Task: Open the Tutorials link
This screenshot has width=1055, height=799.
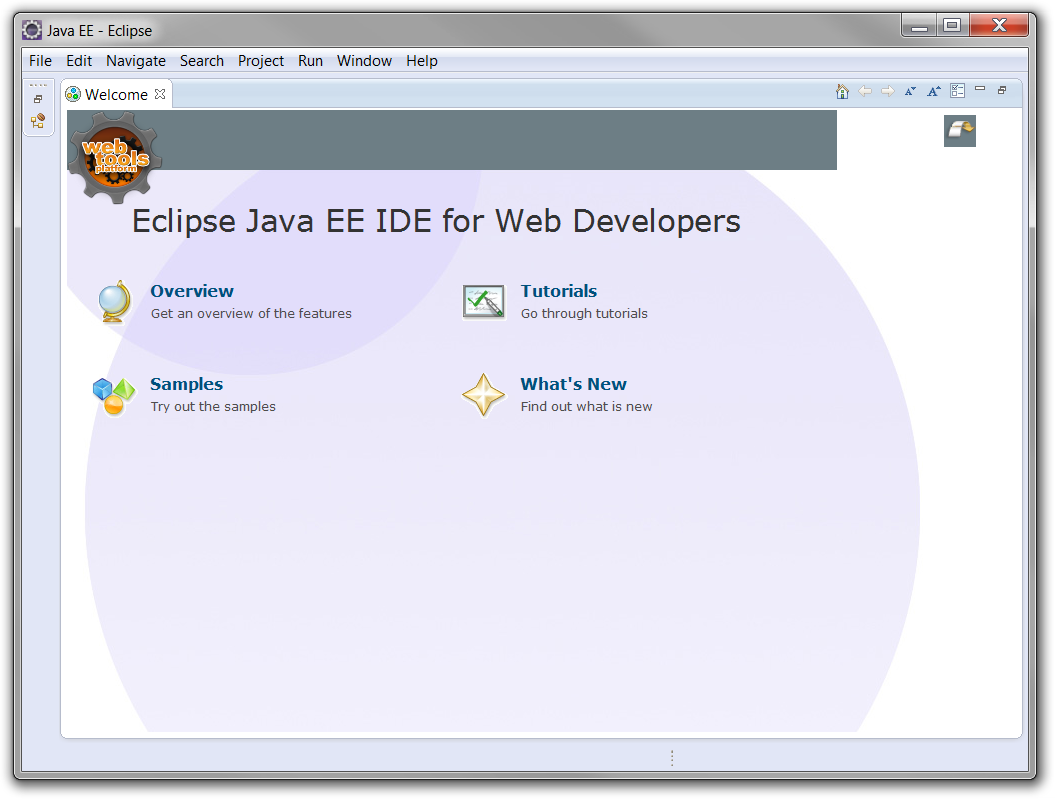Action: point(558,291)
